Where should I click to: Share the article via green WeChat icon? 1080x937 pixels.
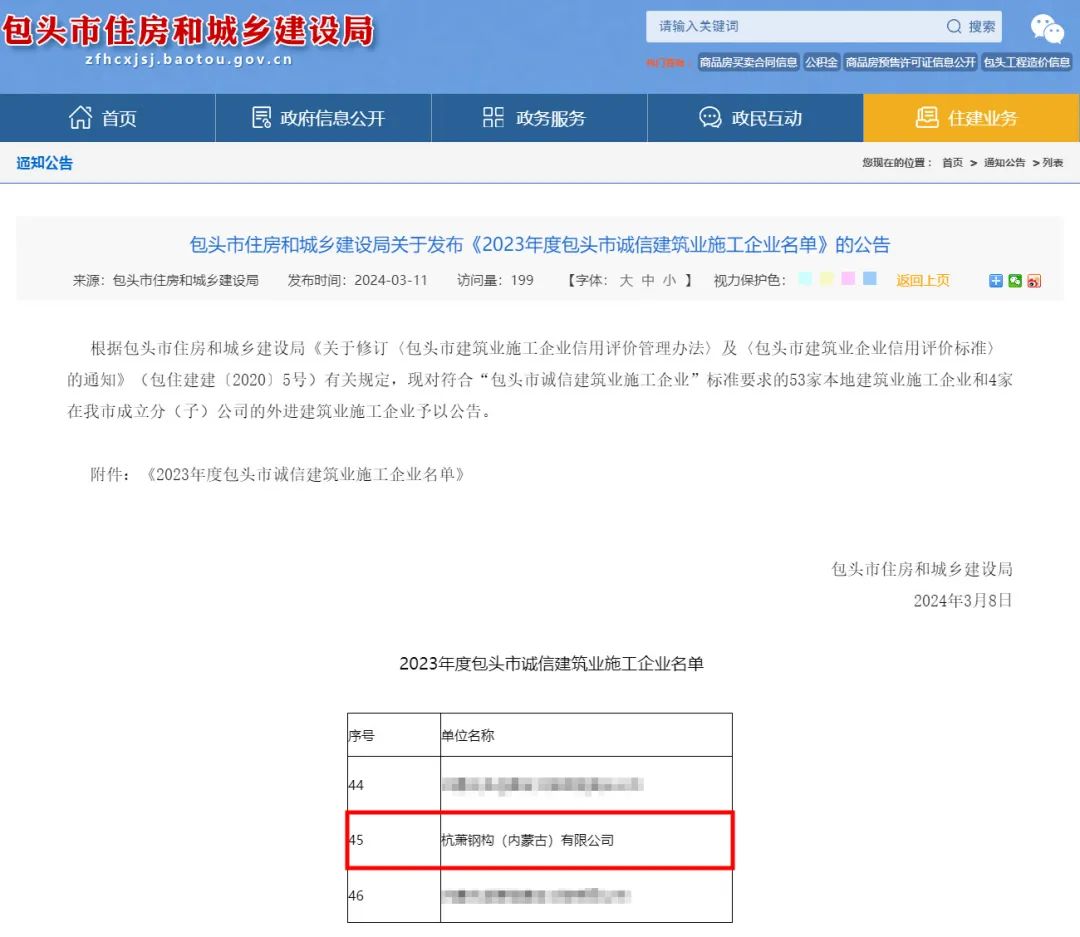1015,281
